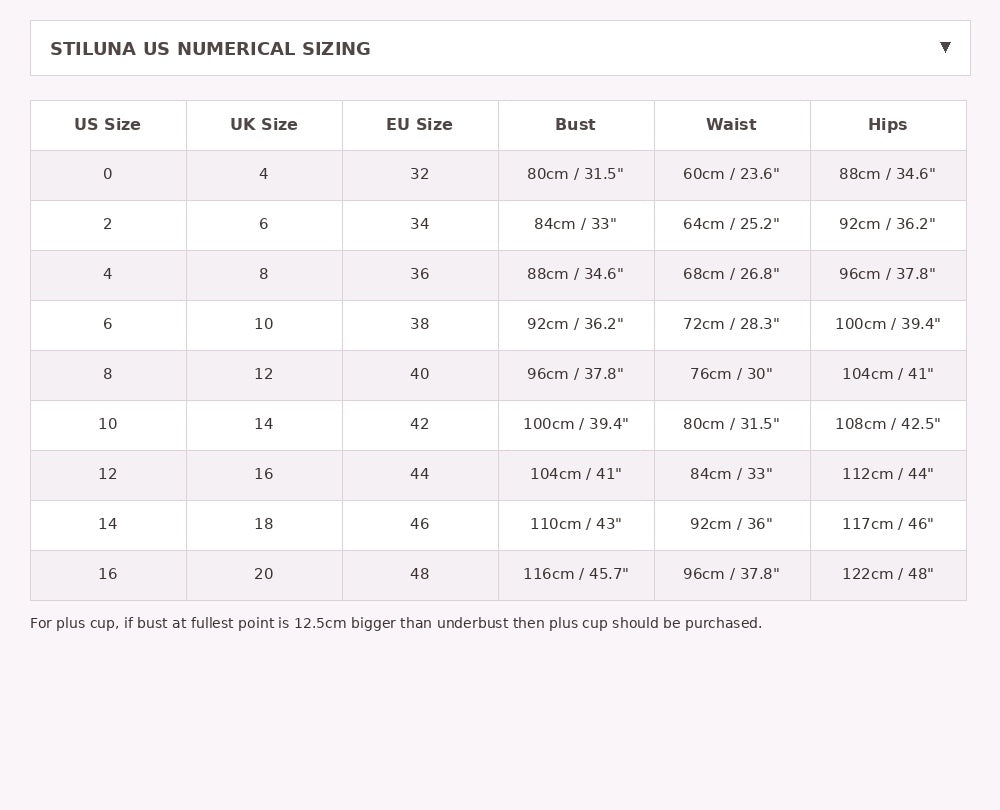
Task: Select the 76cm / 30" waist cell
Action: click(731, 374)
